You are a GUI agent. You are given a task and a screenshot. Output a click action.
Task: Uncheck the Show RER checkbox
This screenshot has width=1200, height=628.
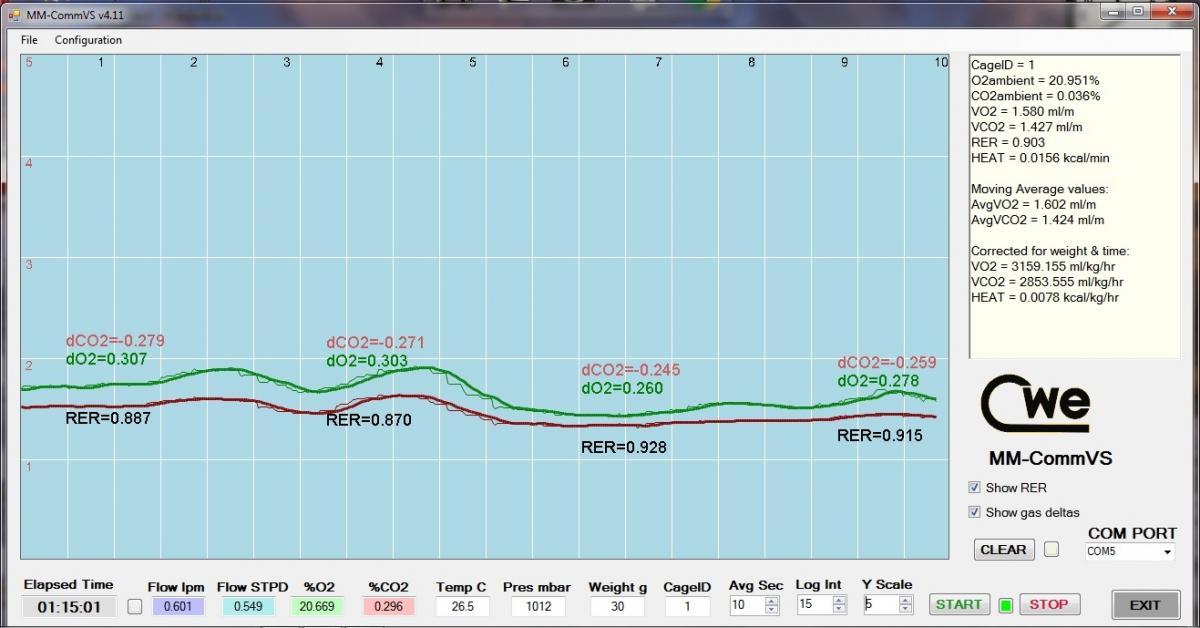pyautogui.click(x=975, y=488)
